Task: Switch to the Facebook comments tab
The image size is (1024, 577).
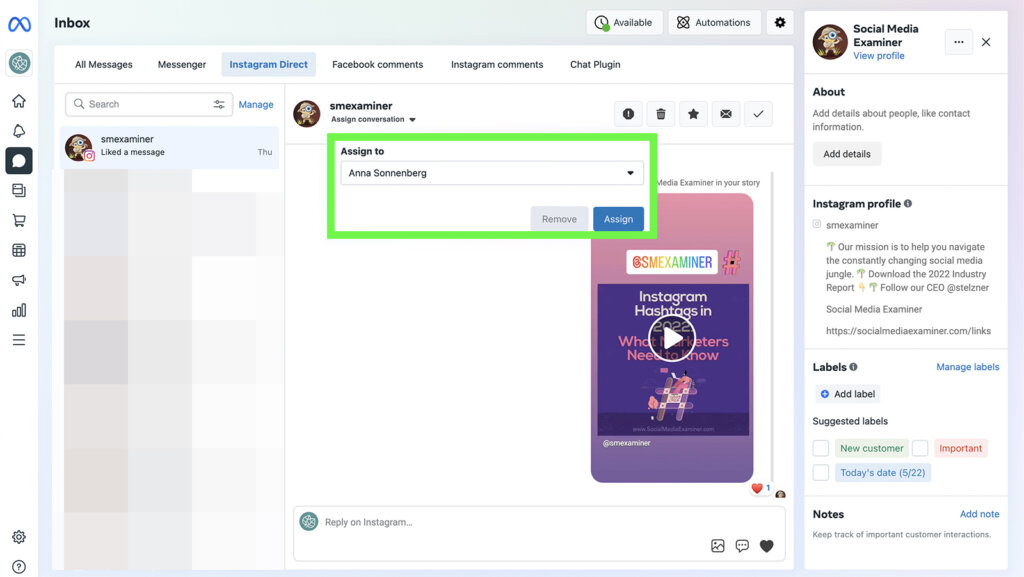Action: tap(377, 64)
